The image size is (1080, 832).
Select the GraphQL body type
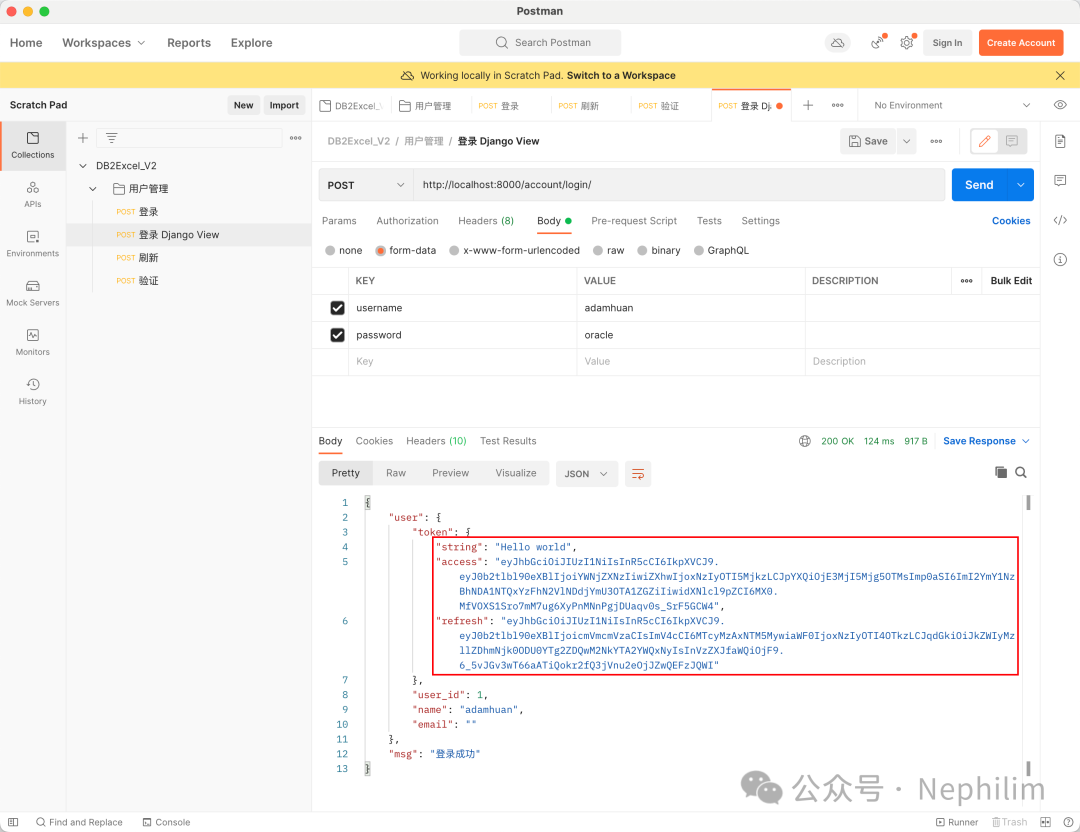tap(698, 251)
